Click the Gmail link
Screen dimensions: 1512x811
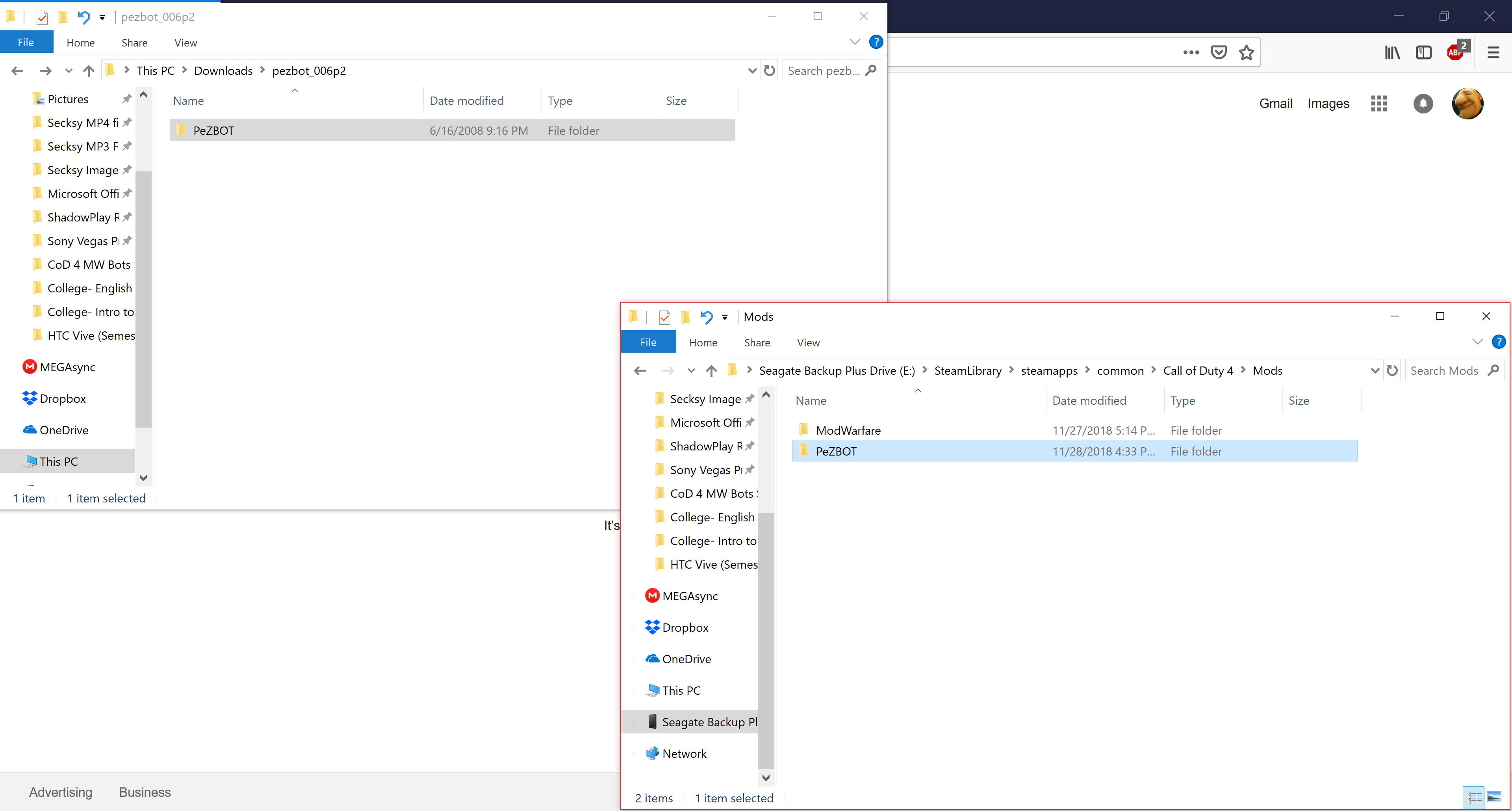pos(1275,103)
